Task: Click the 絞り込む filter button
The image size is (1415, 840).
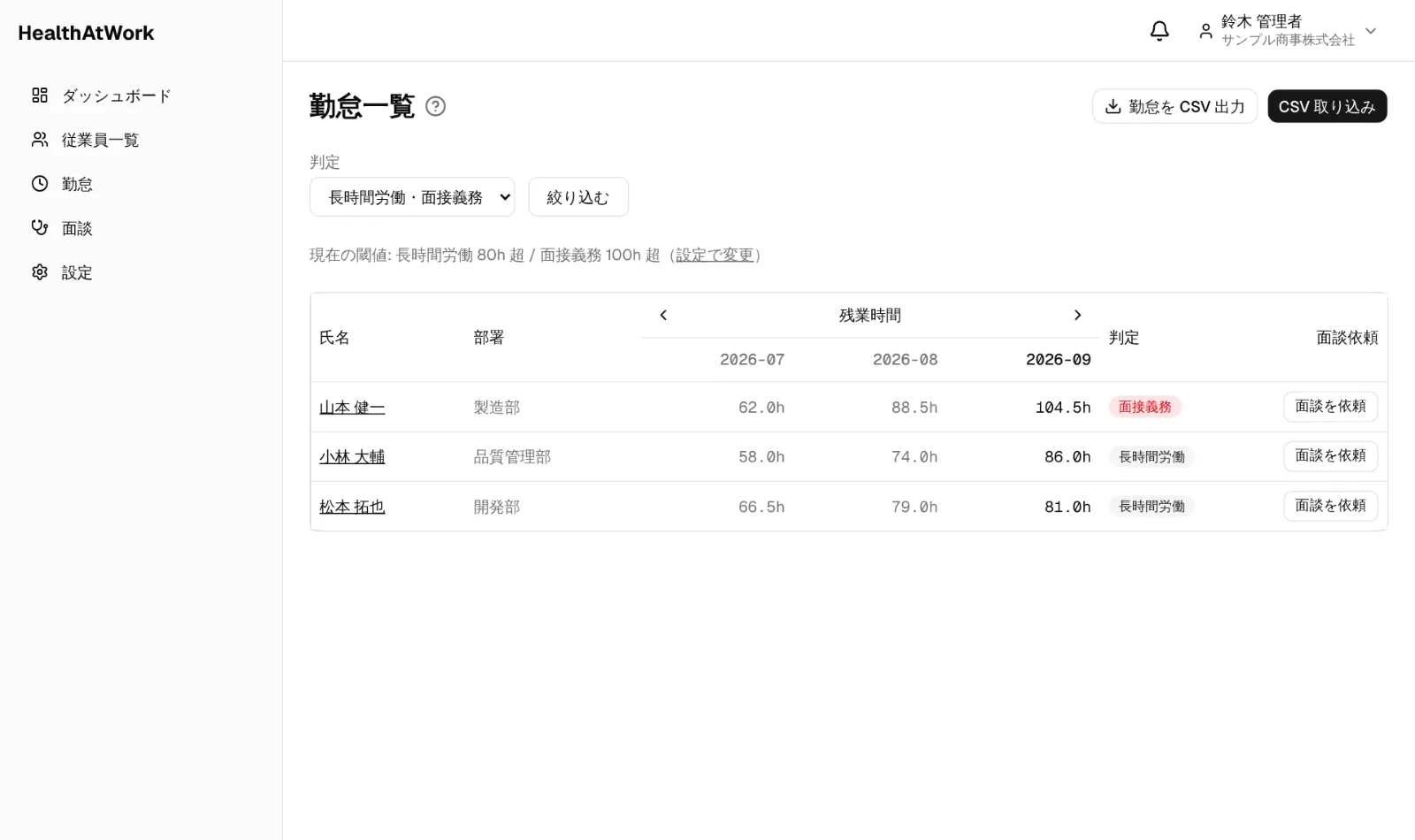Action: 578,197
